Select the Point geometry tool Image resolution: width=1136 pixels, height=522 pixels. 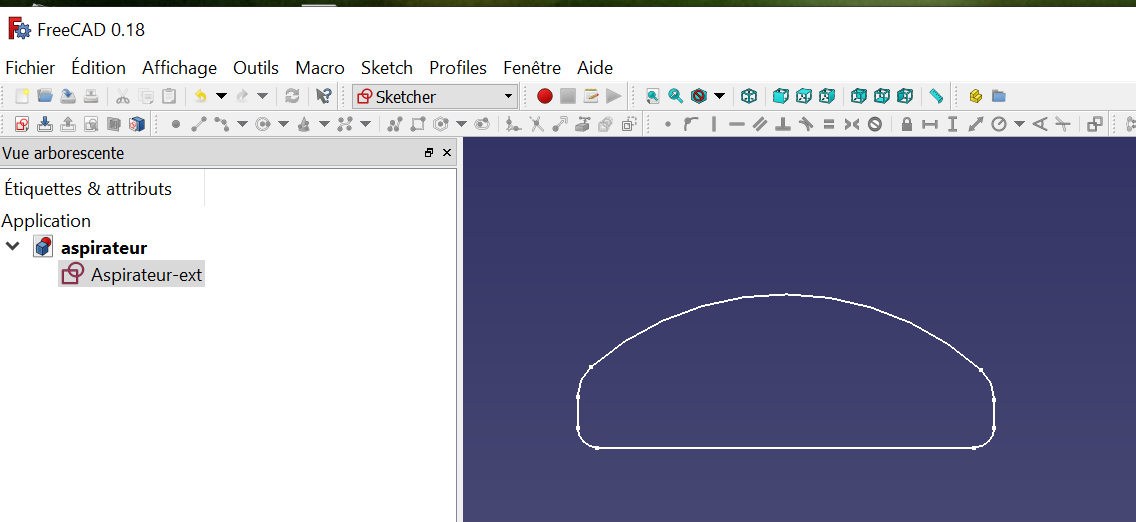[x=175, y=125]
